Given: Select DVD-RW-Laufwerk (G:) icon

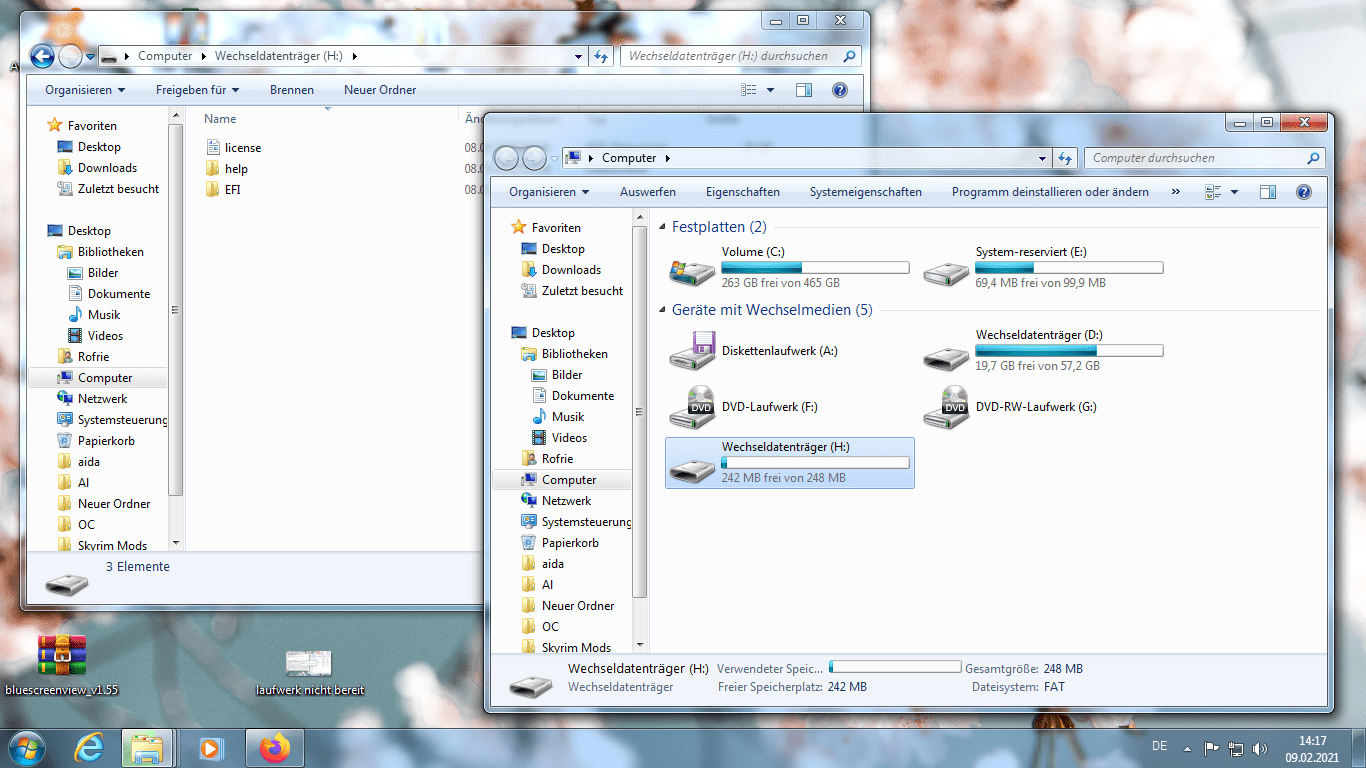Looking at the screenshot, I should (946, 407).
